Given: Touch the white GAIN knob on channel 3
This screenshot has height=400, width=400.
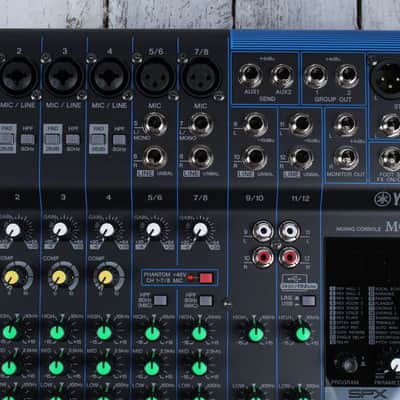Looking at the screenshot, I should tap(60, 230).
